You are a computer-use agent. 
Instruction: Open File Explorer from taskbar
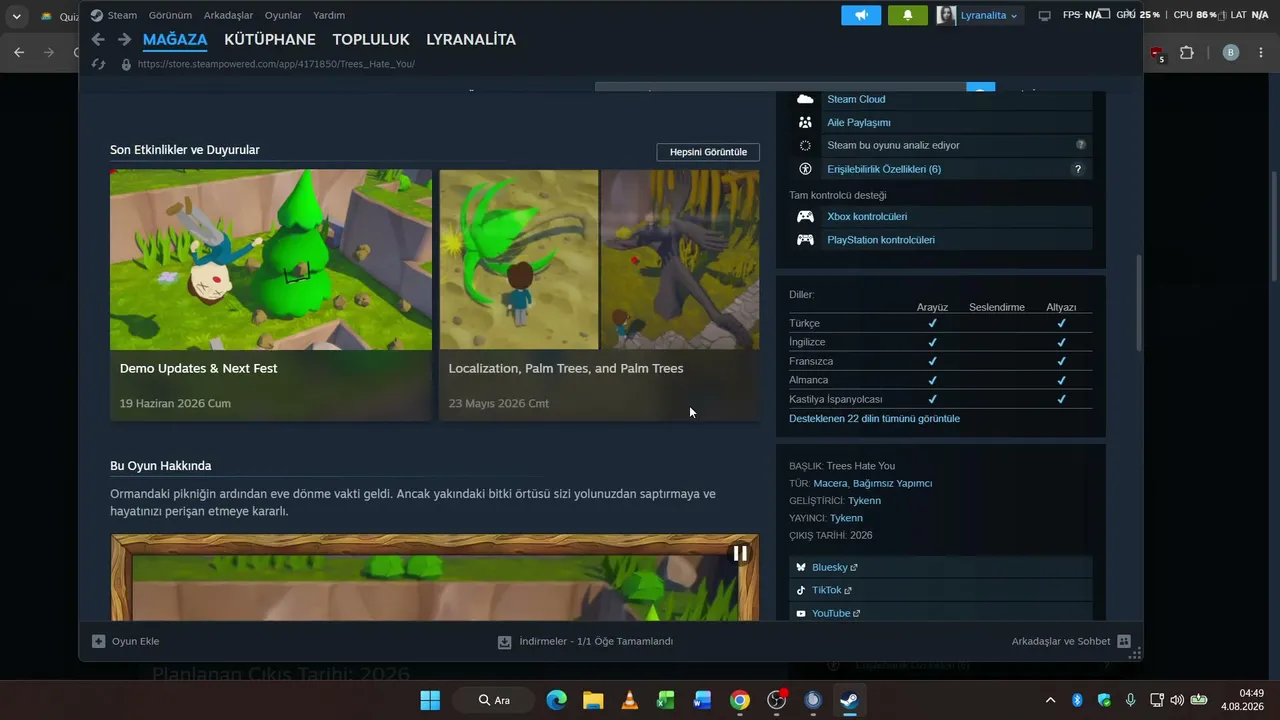pos(593,700)
